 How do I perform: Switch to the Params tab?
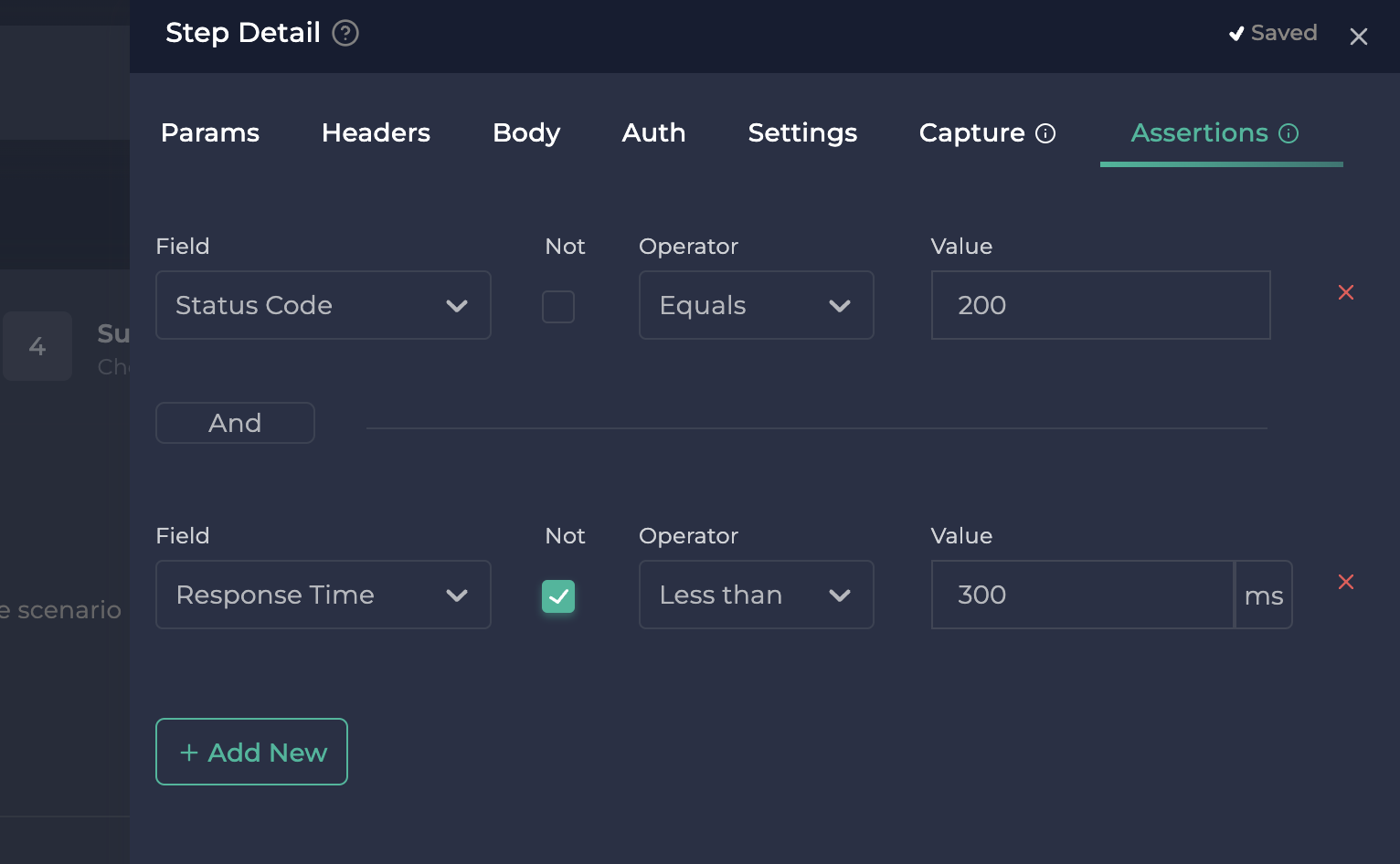click(210, 133)
